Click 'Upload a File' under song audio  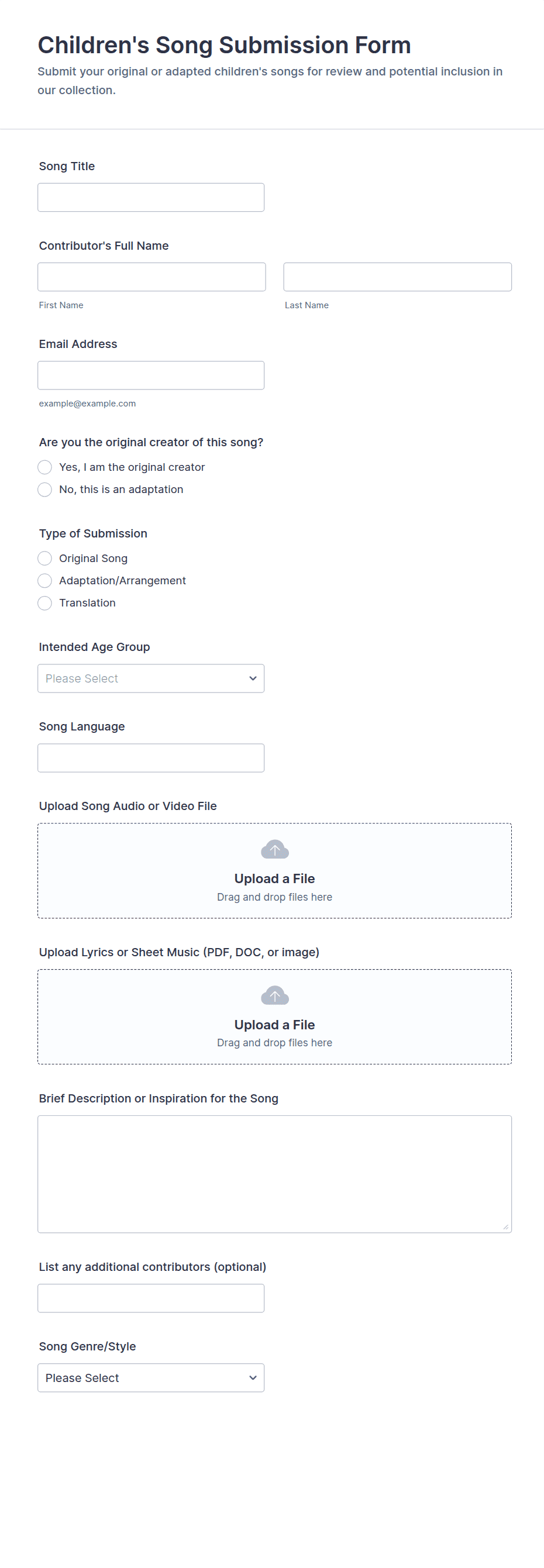274,878
